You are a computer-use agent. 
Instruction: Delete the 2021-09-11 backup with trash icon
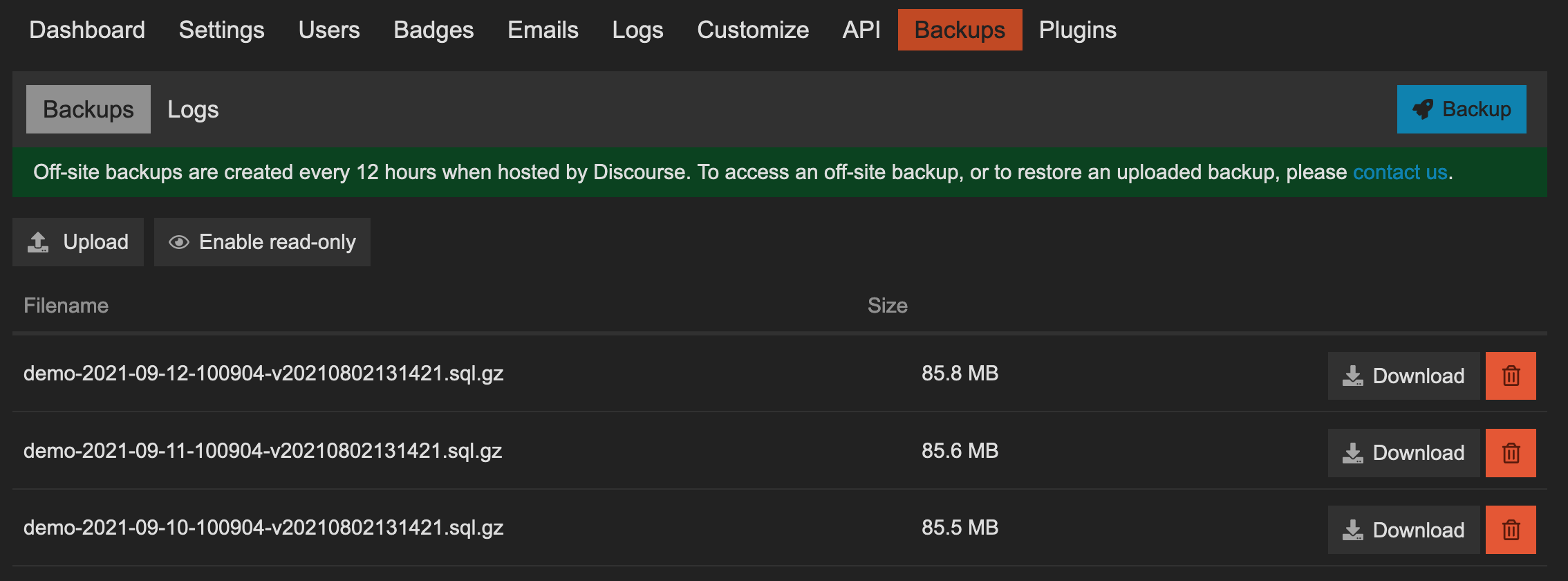[1511, 453]
